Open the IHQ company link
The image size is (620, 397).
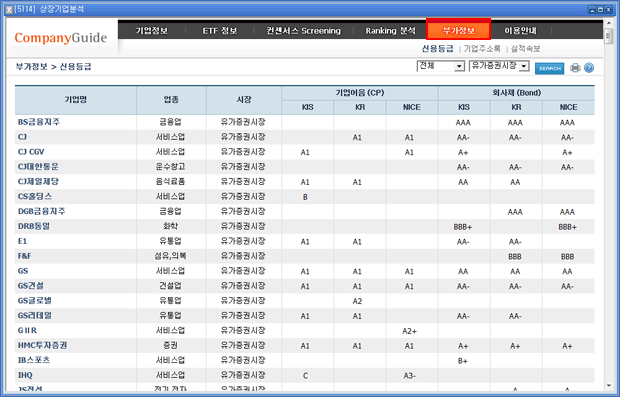click(x=25, y=375)
